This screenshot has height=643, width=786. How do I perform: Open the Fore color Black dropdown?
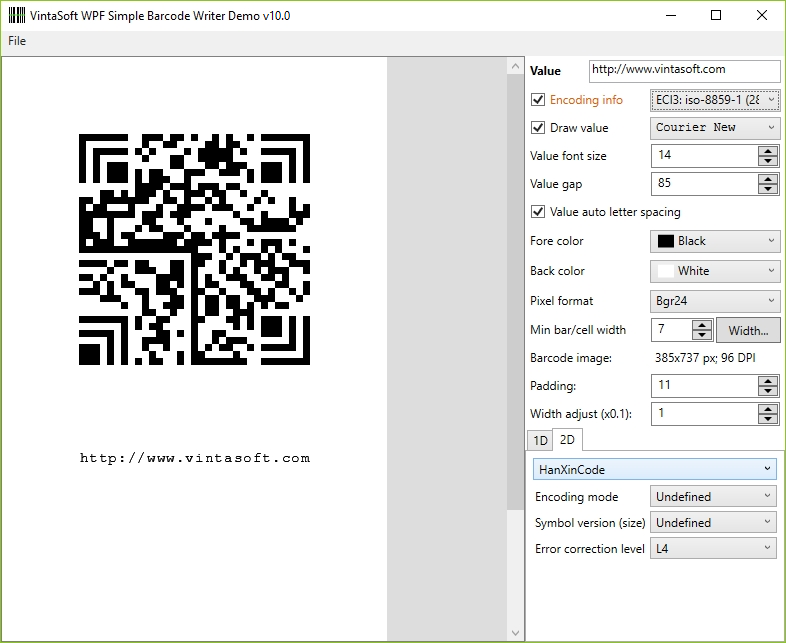[x=715, y=242]
